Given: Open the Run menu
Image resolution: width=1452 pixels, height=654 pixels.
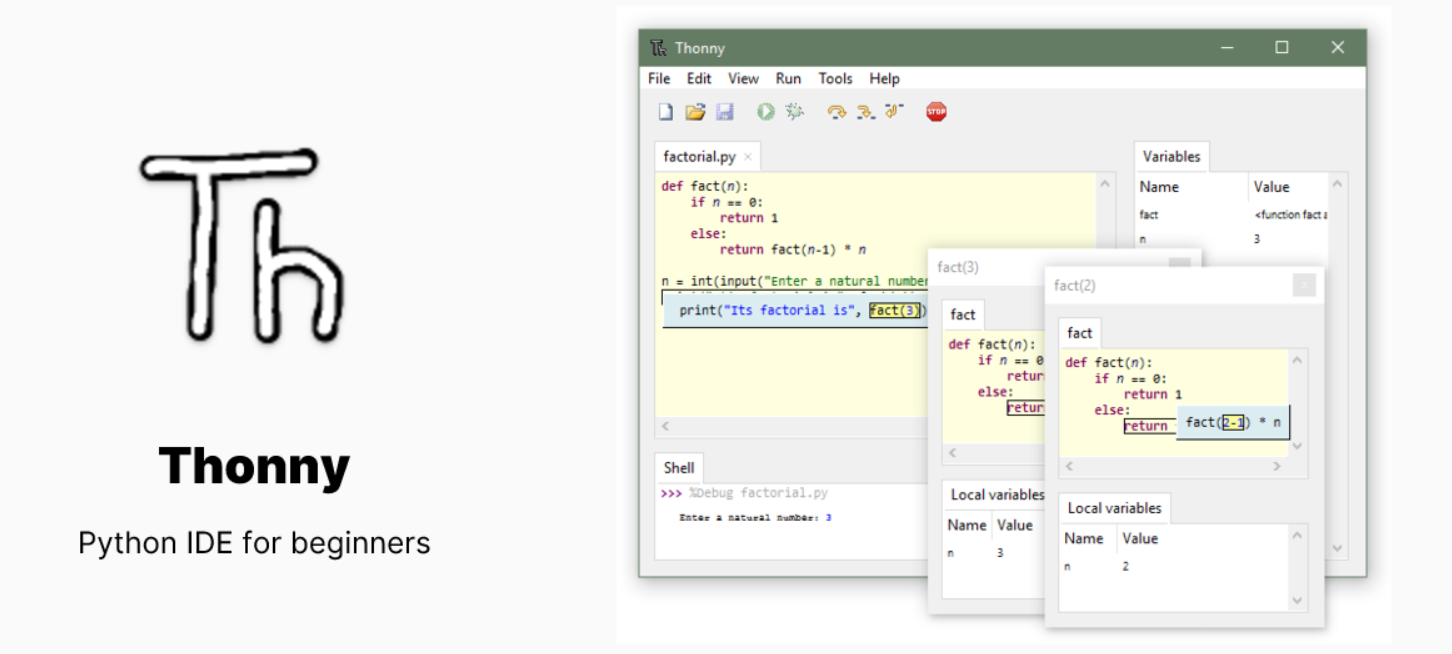Looking at the screenshot, I should [788, 78].
